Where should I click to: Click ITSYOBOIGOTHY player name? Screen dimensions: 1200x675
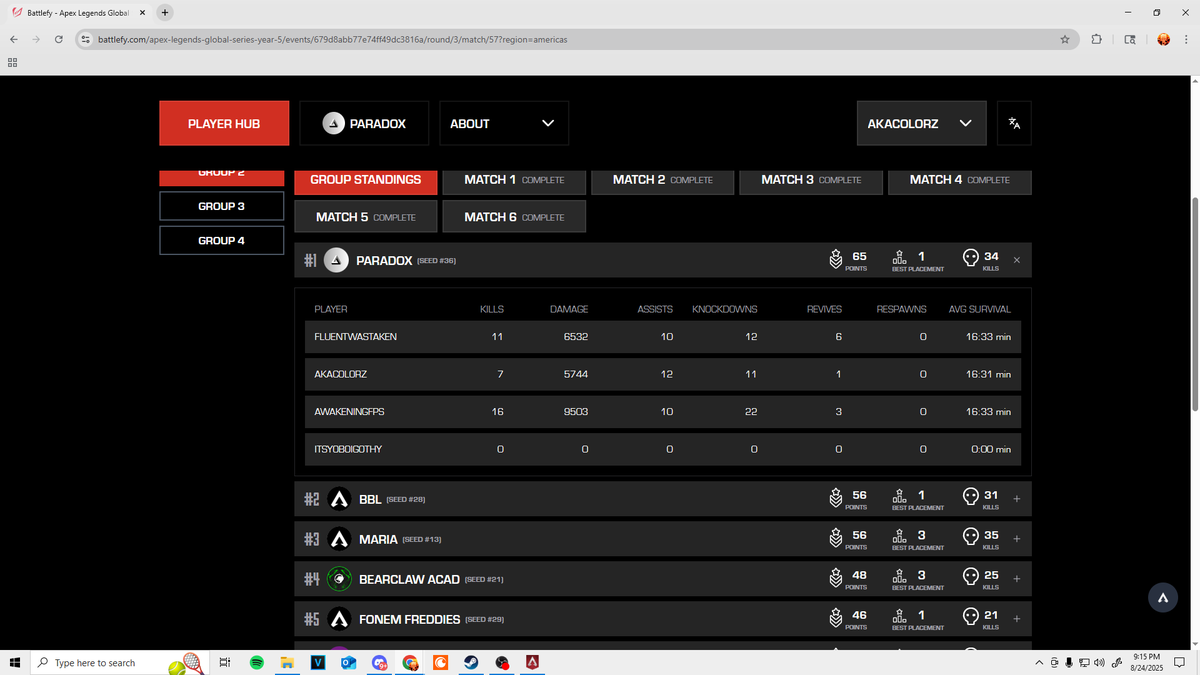(348, 449)
